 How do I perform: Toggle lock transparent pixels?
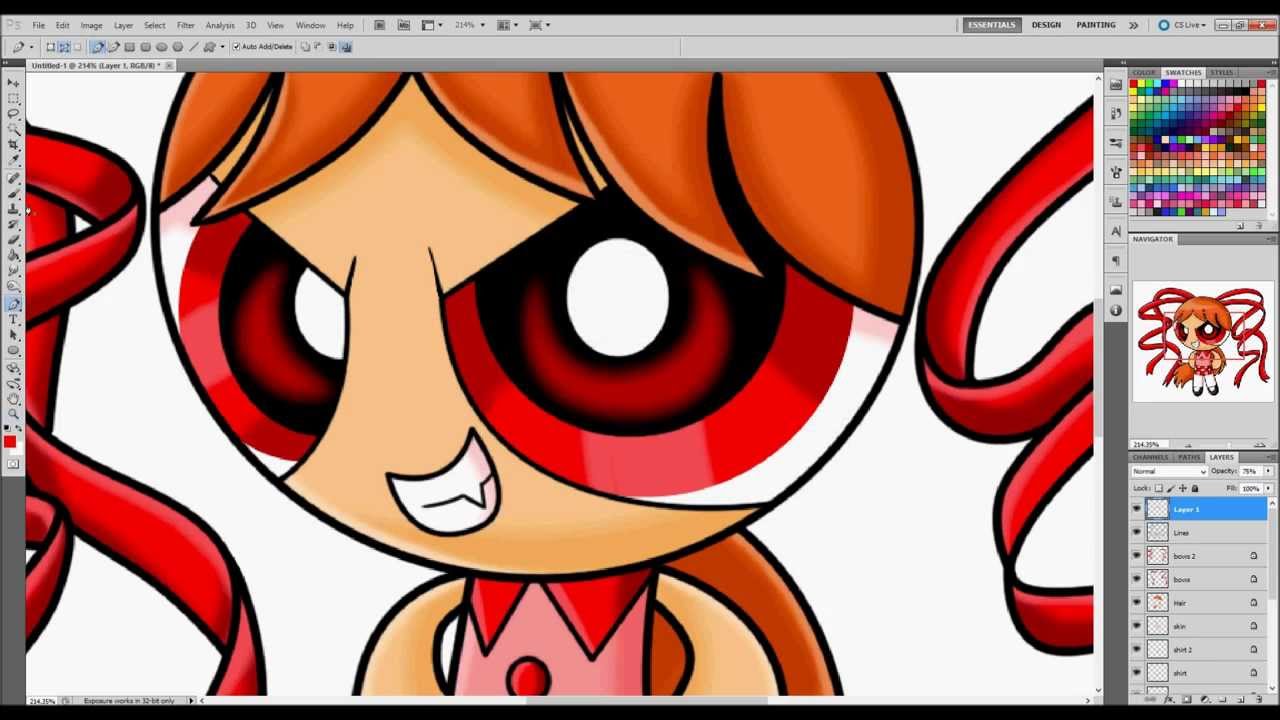click(x=1158, y=488)
